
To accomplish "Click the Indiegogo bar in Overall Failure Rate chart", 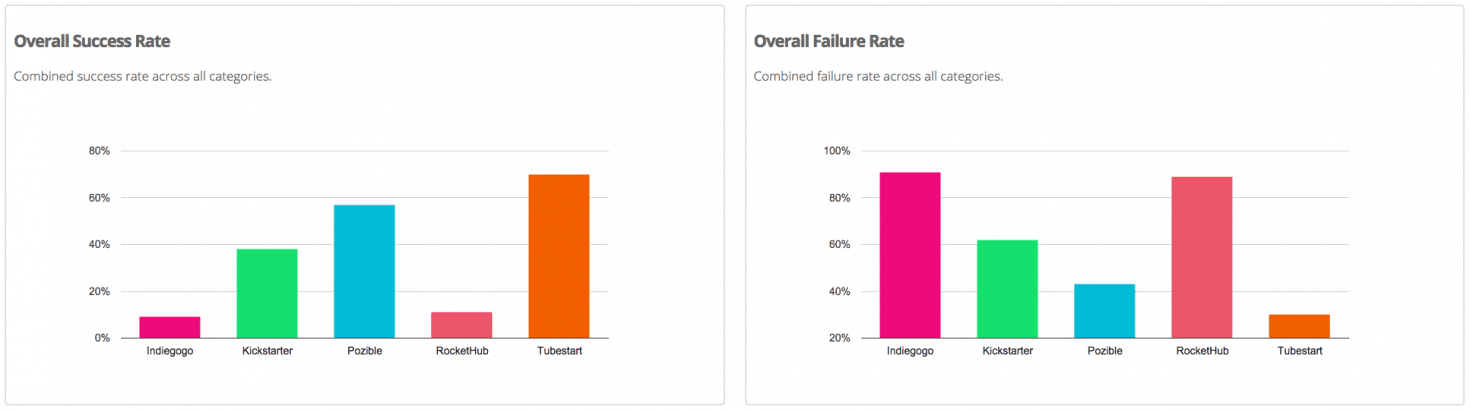I will click(x=910, y=255).
